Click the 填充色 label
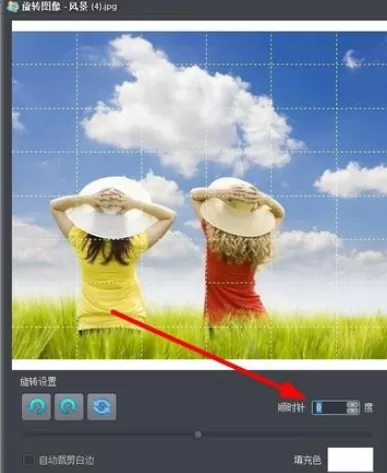387x473 pixels. 307,460
